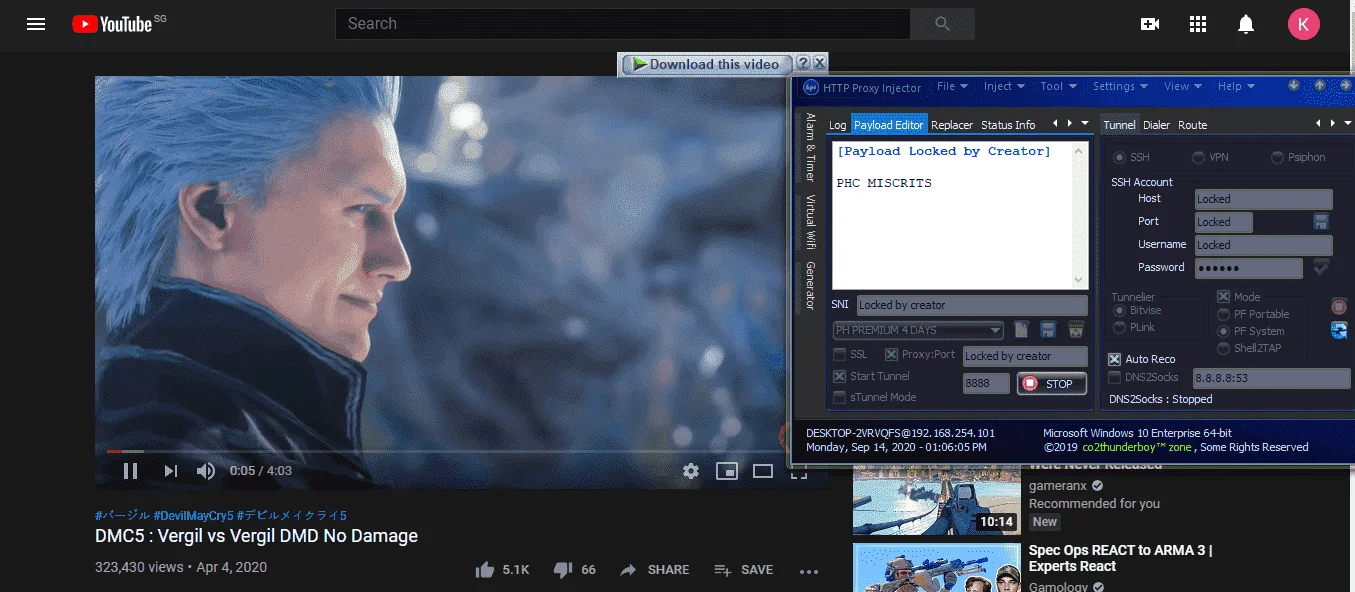Image resolution: width=1355 pixels, height=592 pixels.
Task: Open more actions ellipsis under the video
Action: 809,570
